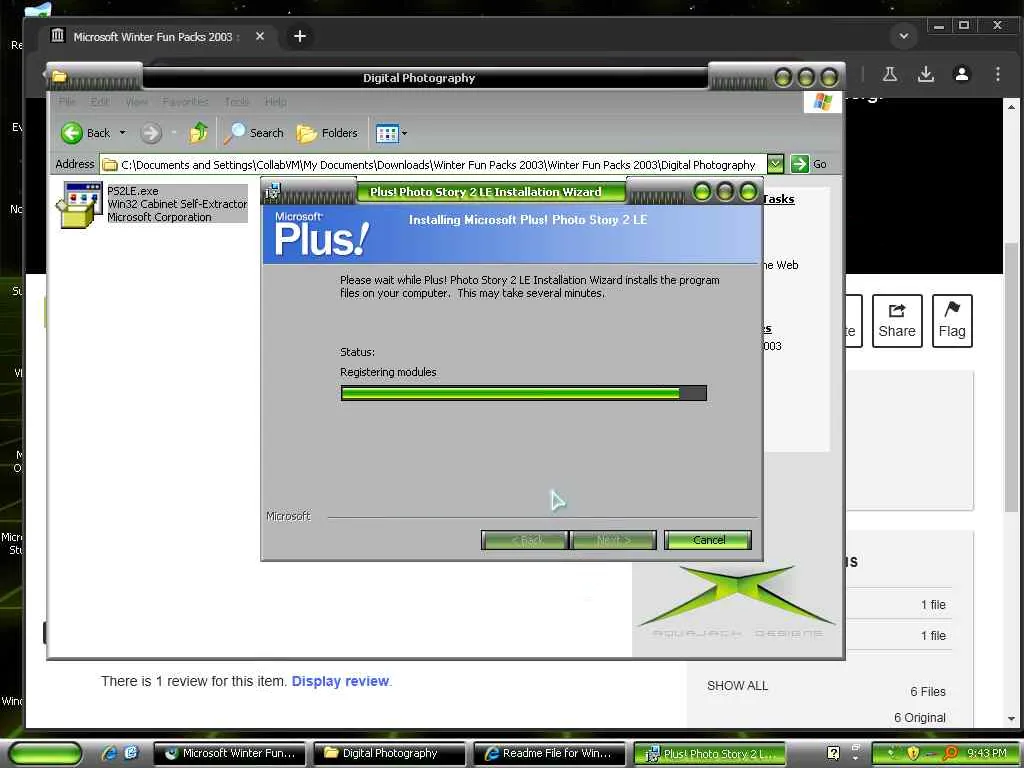Close the Microsoft Winter Fun Packs tab
Screen dimensions: 1024x768
[x=260, y=36]
